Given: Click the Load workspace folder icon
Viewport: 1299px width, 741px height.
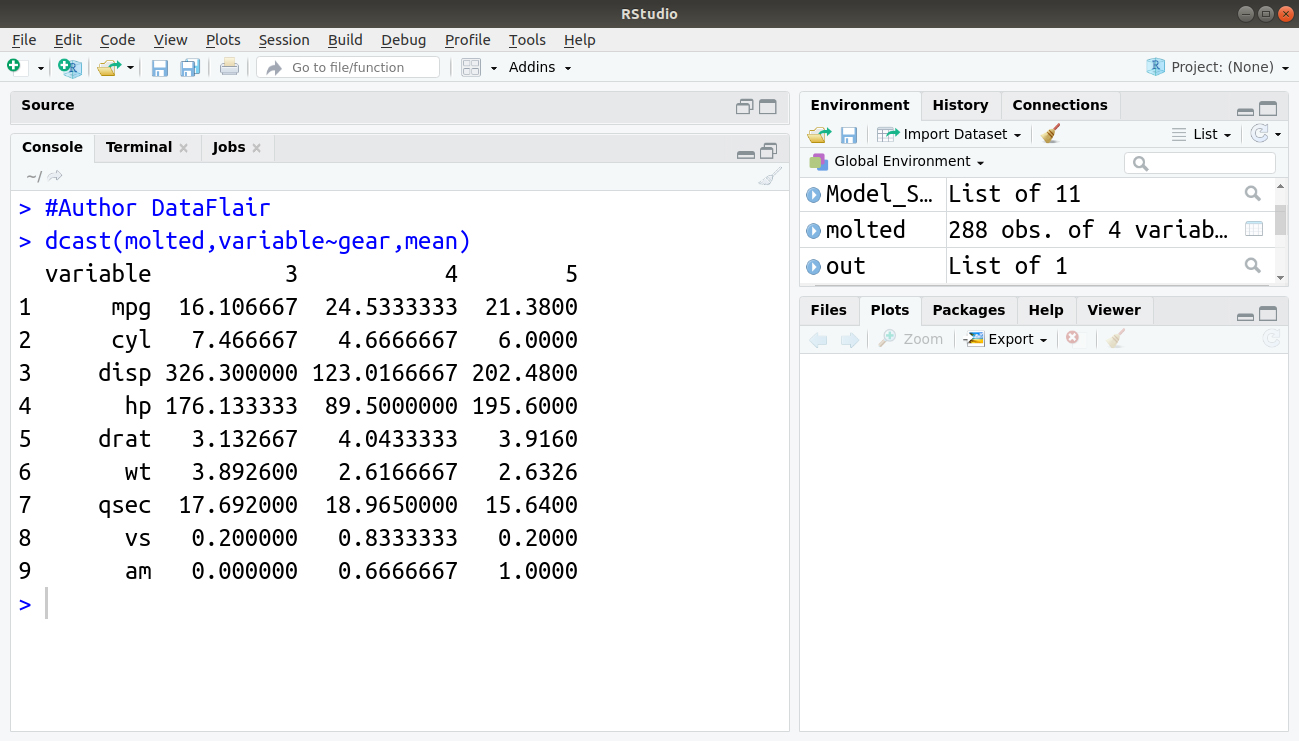Looking at the screenshot, I should point(819,134).
